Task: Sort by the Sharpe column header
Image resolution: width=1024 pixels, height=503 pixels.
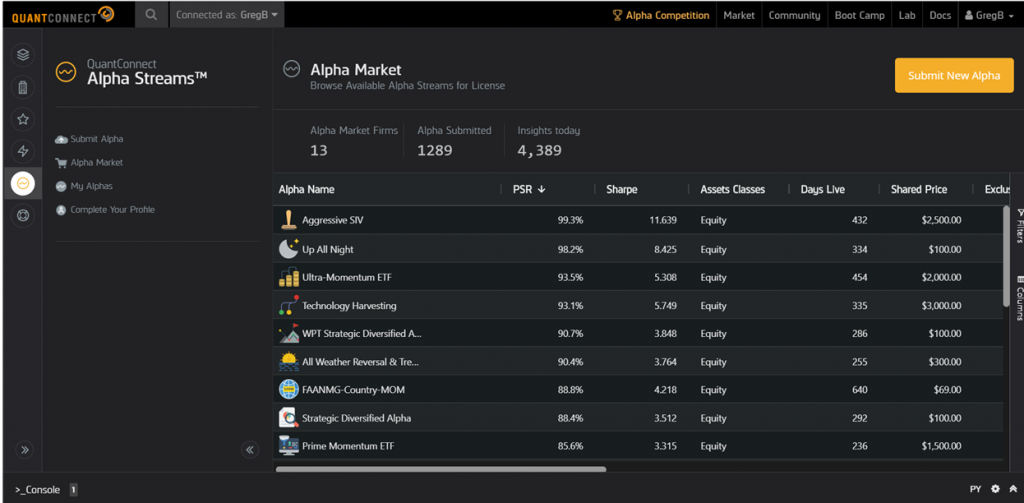Action: pyautogui.click(x=622, y=189)
